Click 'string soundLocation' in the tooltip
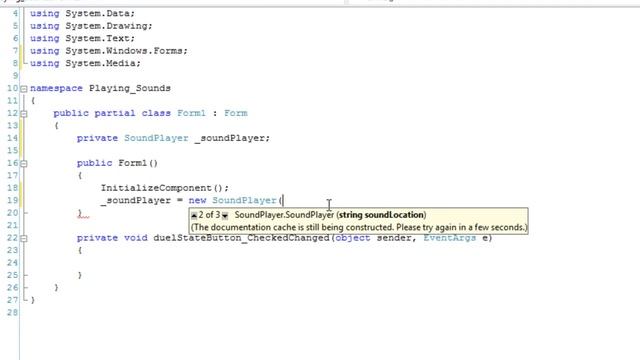 pos(381,215)
